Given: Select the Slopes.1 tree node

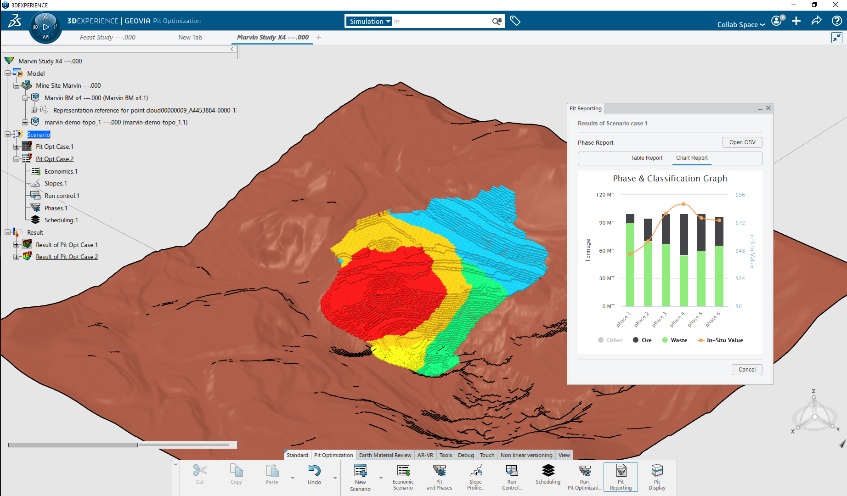Looking at the screenshot, I should pyautogui.click(x=49, y=184).
